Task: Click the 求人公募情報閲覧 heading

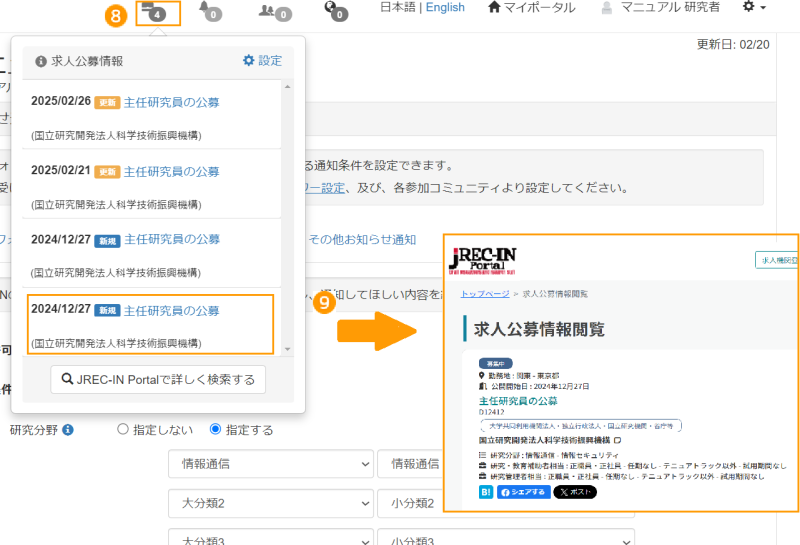Action: pyautogui.click(x=539, y=329)
